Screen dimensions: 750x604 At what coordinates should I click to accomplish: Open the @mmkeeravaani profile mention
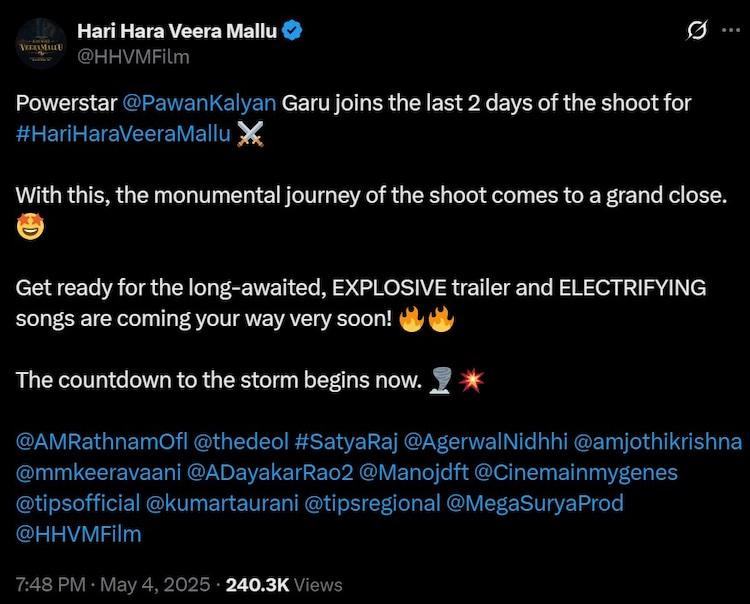(x=100, y=472)
